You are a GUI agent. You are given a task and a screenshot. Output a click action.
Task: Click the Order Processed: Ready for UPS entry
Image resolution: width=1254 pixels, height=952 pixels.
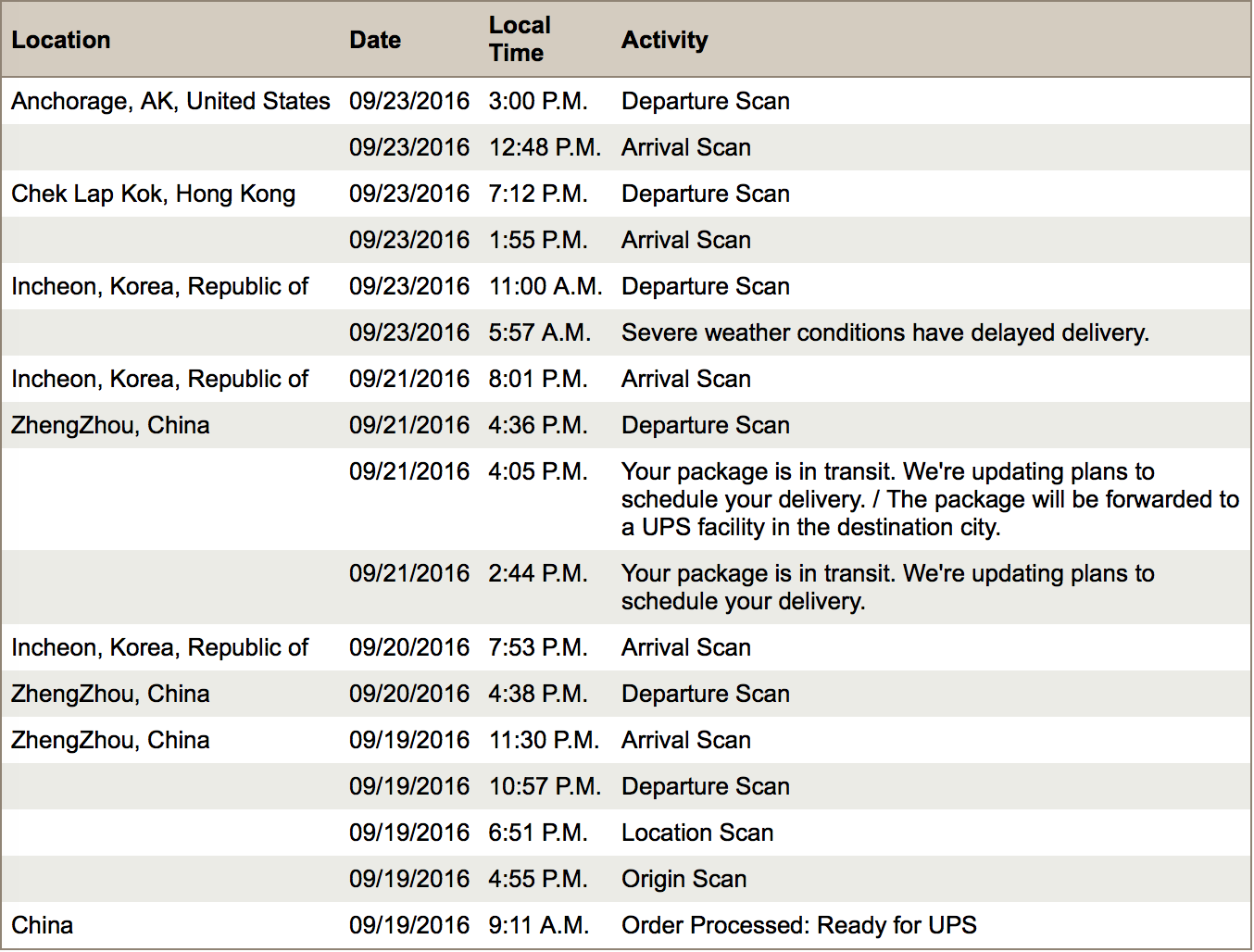click(798, 925)
